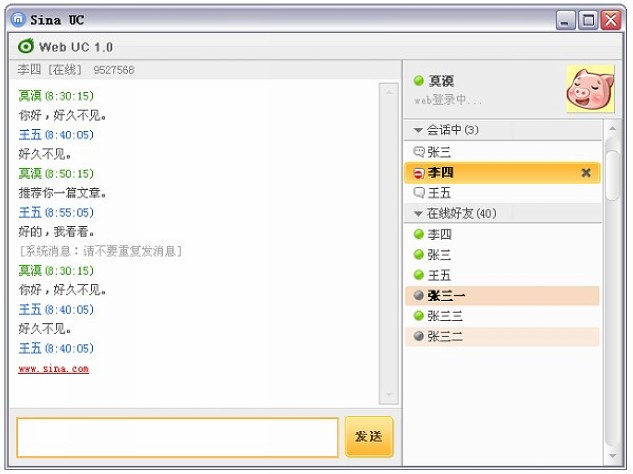This screenshot has width=633, height=474.
Task: Select the friend 张三一
Action: (x=503, y=296)
